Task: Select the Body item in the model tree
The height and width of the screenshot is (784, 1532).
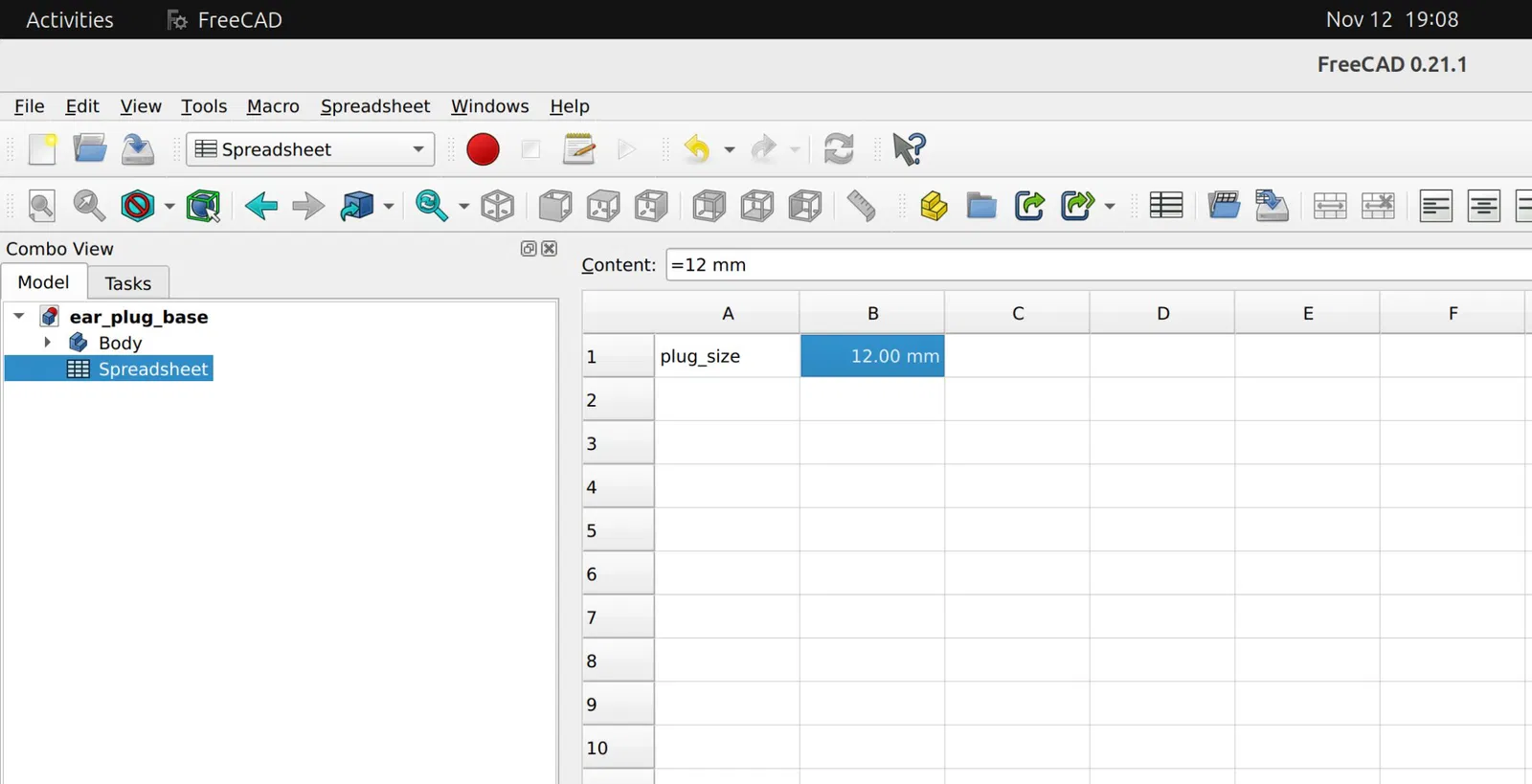Action: click(120, 343)
